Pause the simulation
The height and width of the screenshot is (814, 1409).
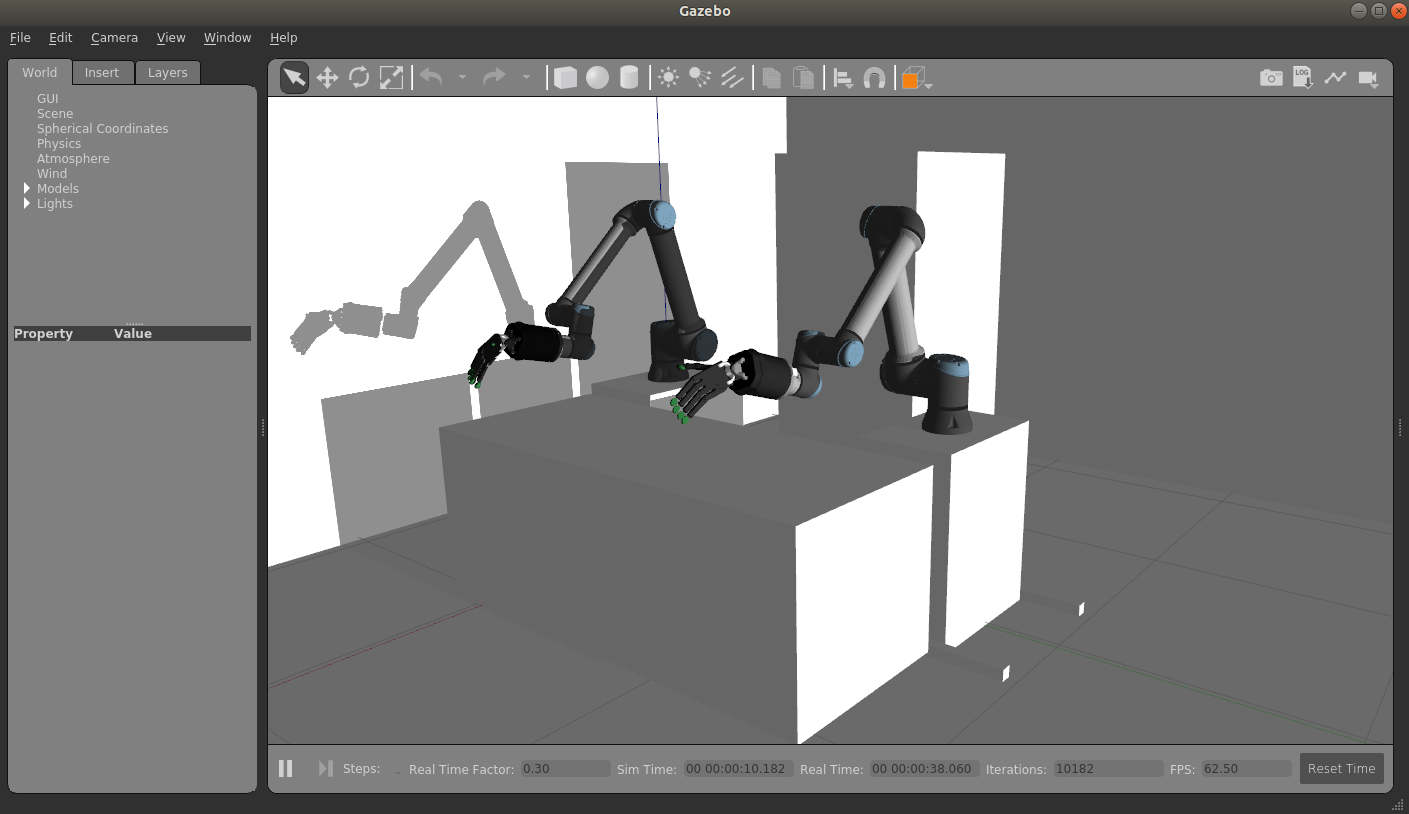point(286,768)
